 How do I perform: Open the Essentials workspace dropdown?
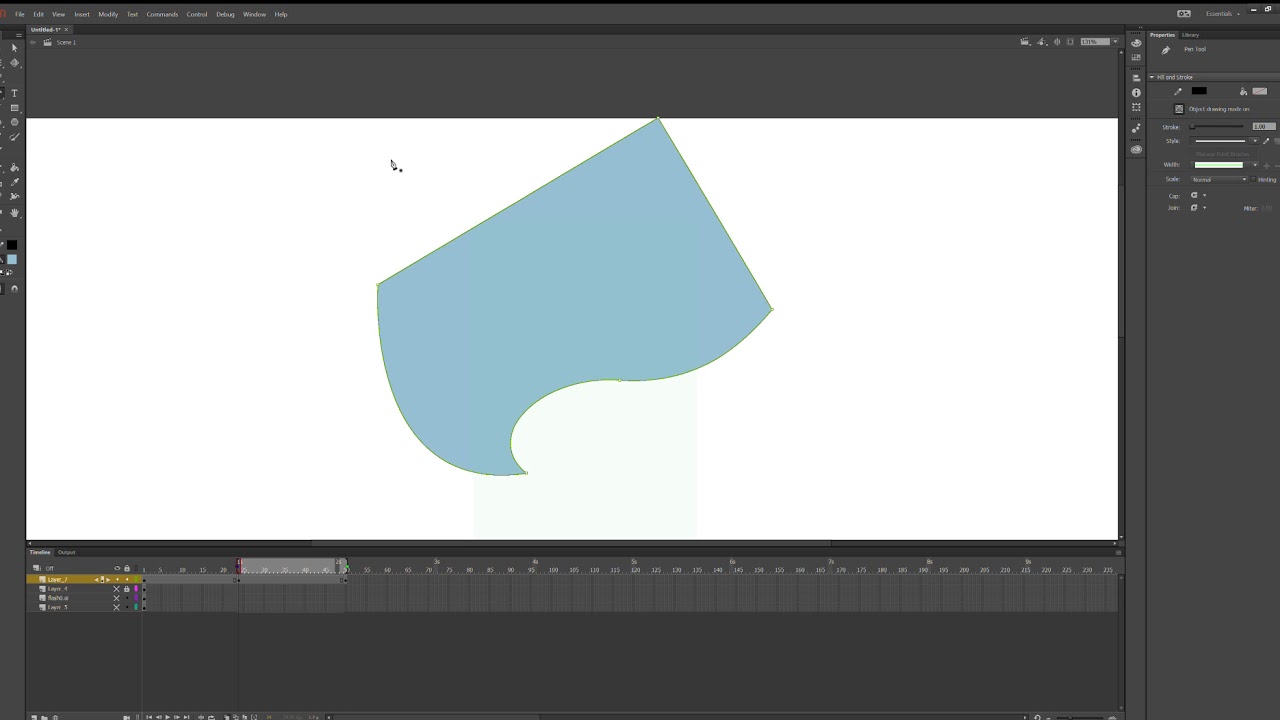click(x=1222, y=13)
